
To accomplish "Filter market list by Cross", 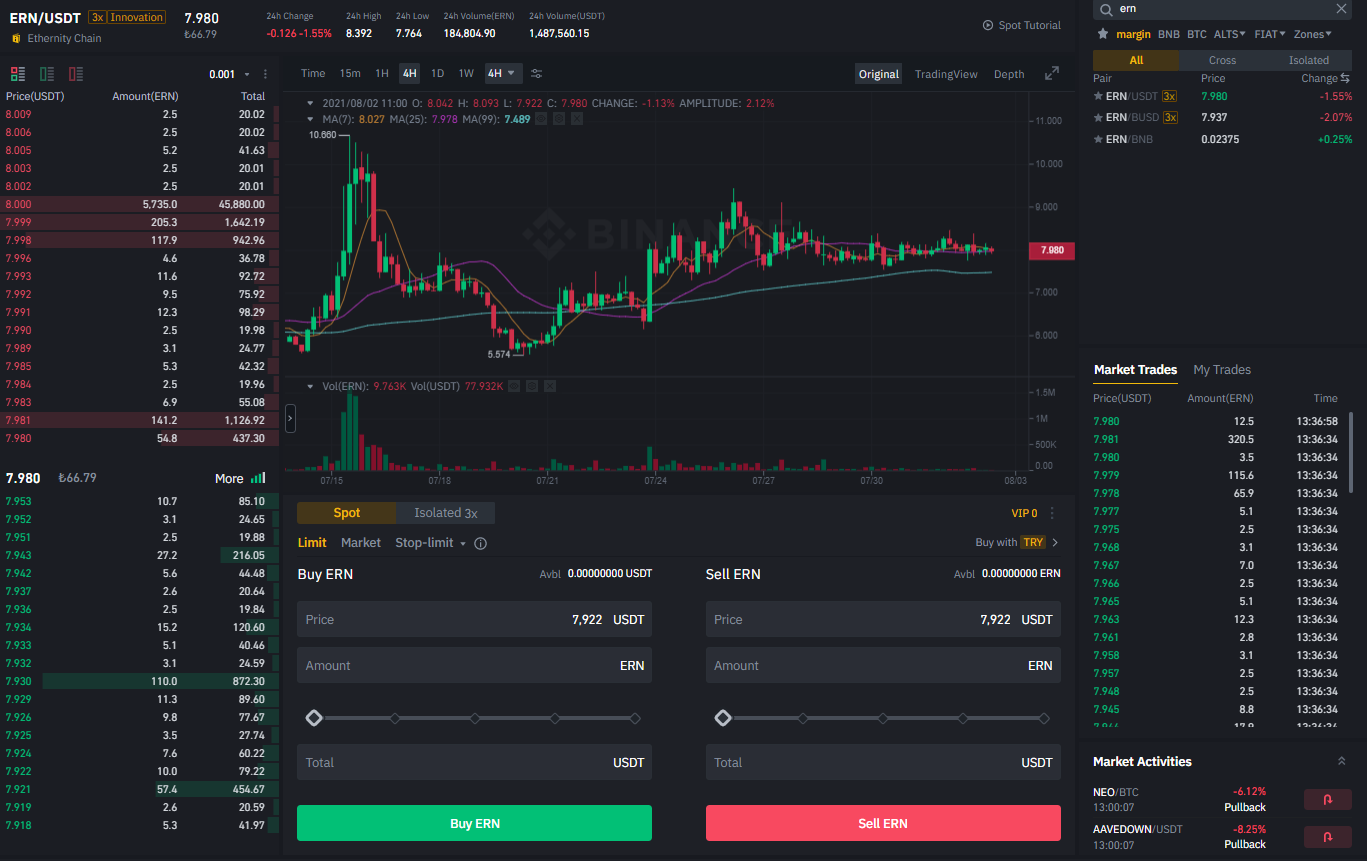I will tap(1222, 60).
